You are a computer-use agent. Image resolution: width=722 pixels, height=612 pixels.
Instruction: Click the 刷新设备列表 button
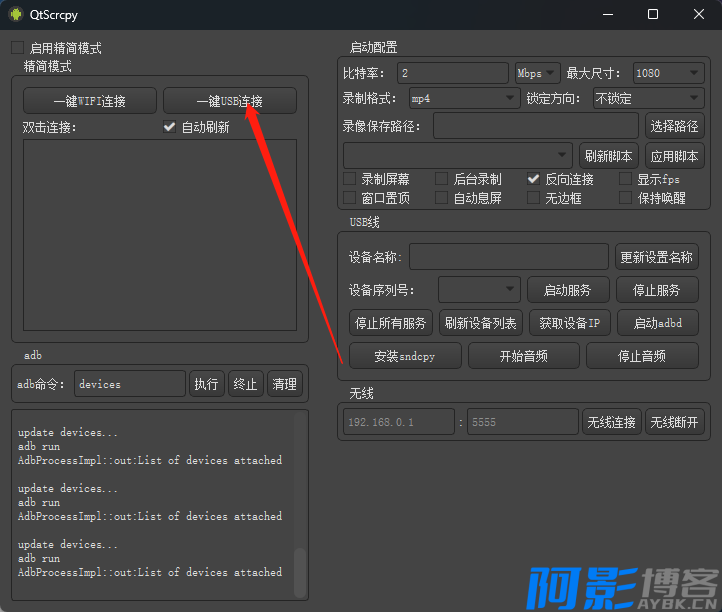point(480,323)
